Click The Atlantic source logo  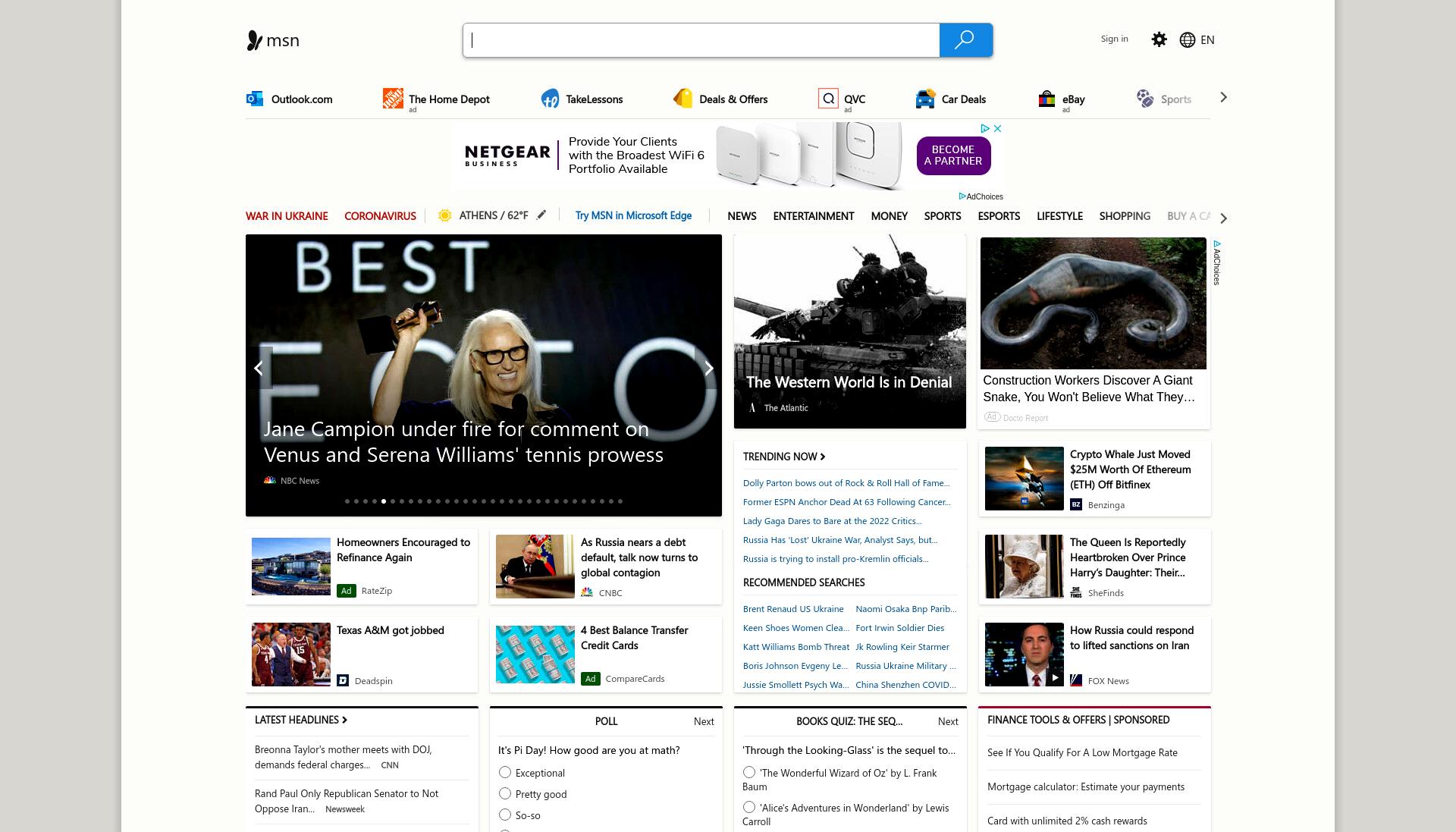752,407
